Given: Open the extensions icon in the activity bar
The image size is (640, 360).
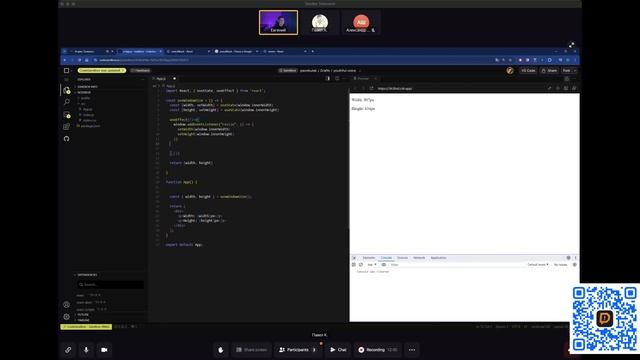Looking at the screenshot, I should click(x=67, y=127).
